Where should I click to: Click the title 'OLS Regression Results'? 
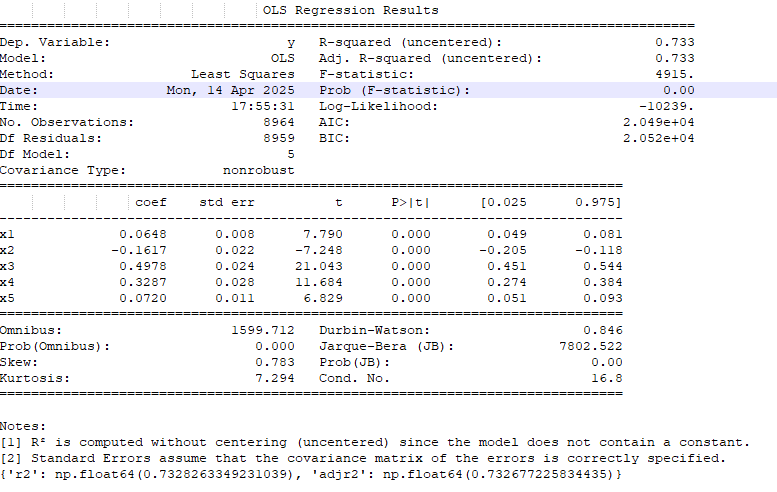[x=350, y=10]
